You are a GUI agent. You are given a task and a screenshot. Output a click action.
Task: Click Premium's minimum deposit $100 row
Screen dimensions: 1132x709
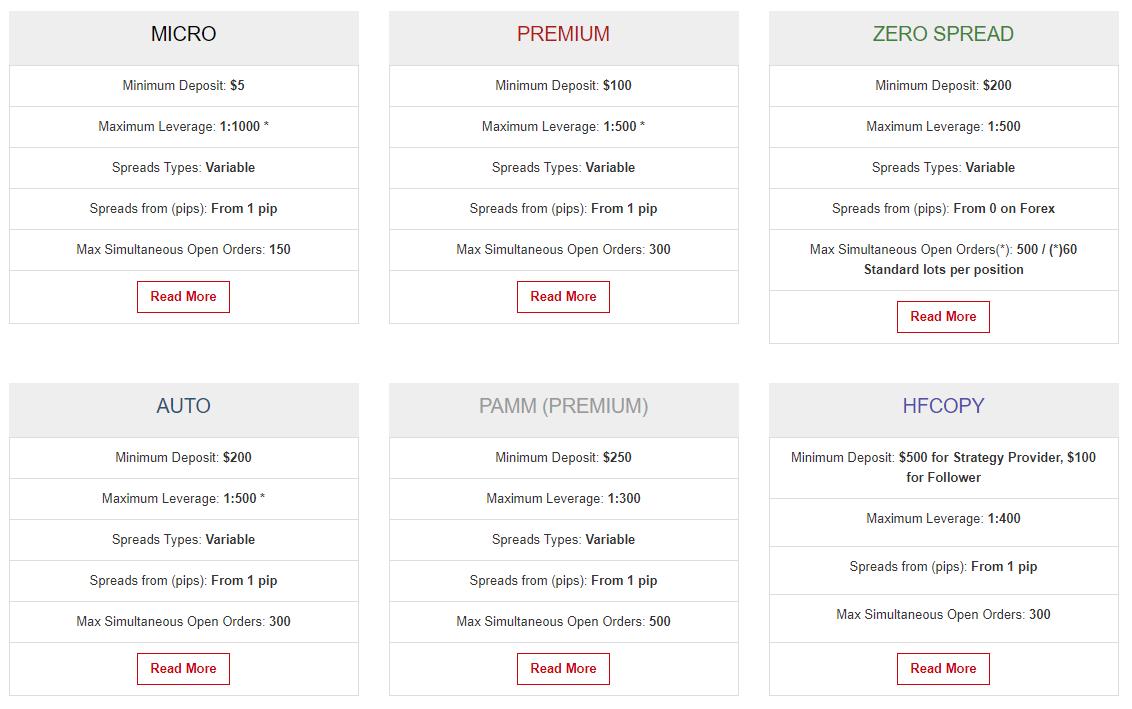pyautogui.click(x=563, y=86)
